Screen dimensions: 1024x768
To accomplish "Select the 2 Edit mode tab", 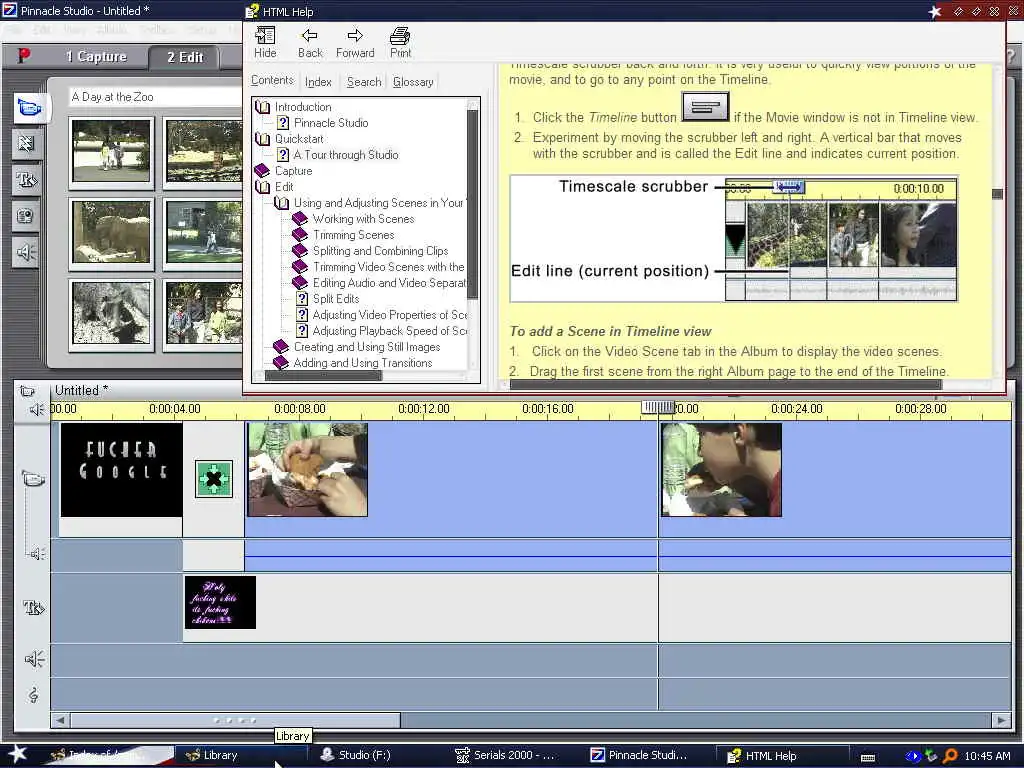I will pyautogui.click(x=185, y=57).
